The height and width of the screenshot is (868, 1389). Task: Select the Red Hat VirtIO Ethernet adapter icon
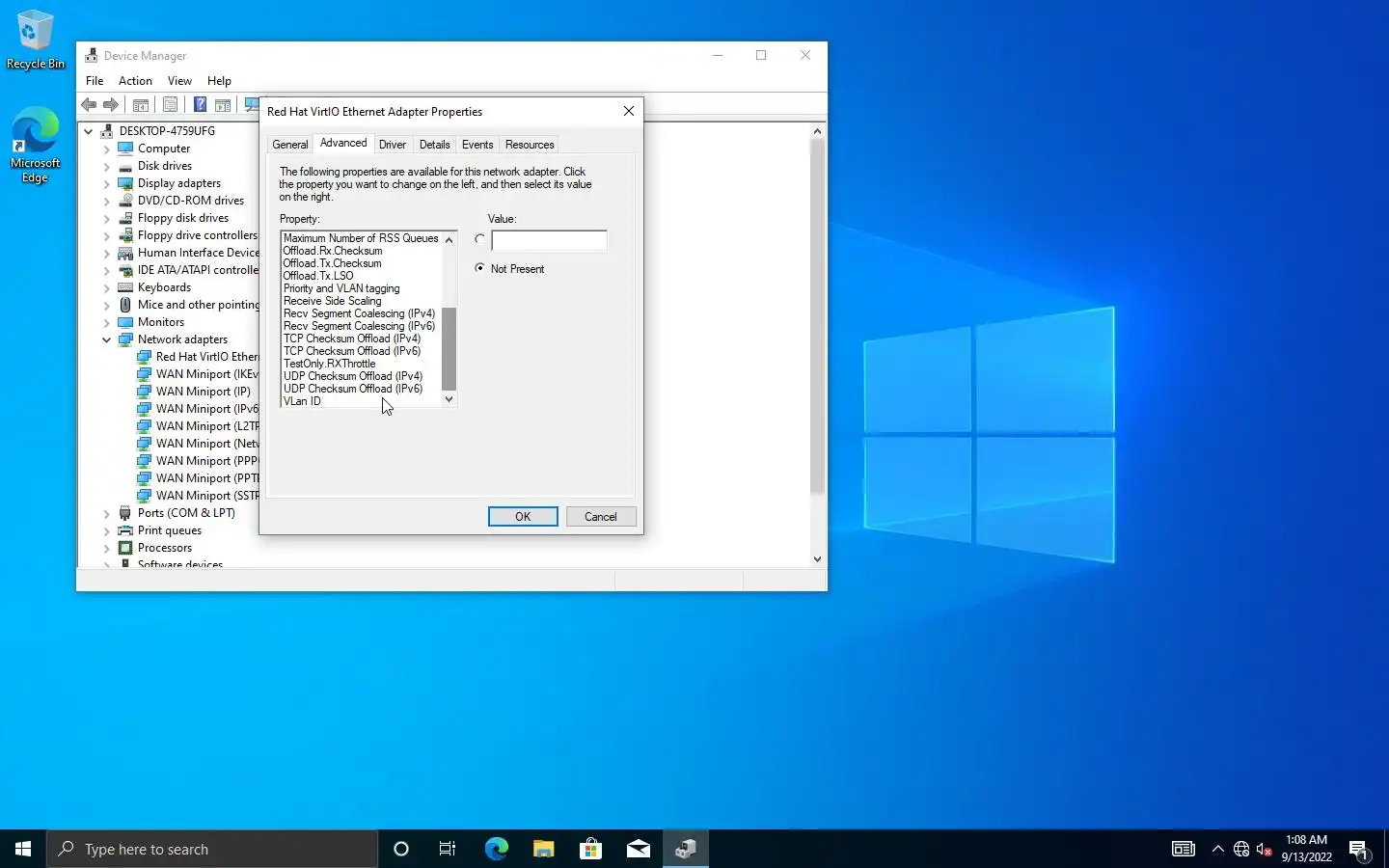[144, 357]
